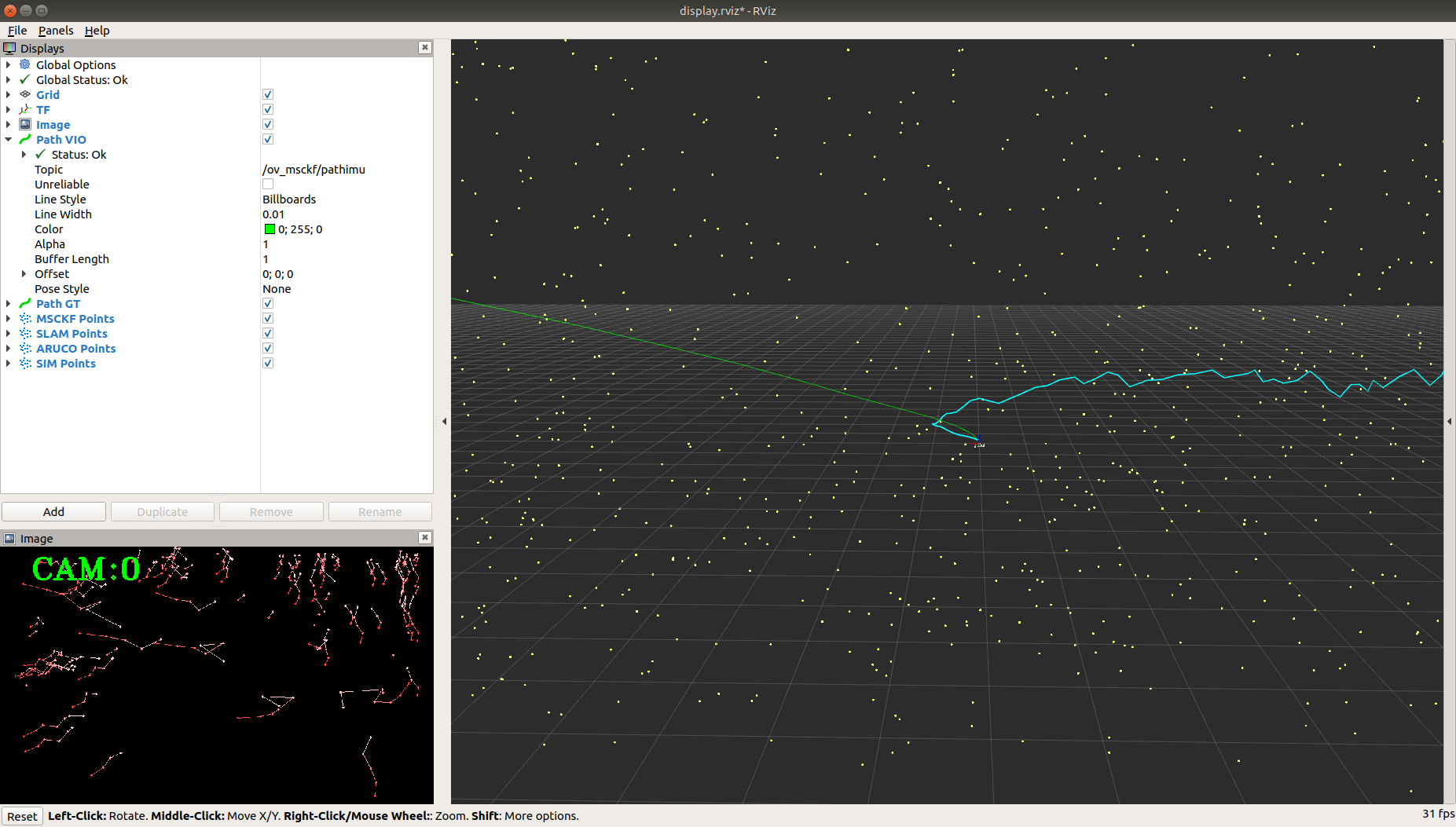Image resolution: width=1456 pixels, height=827 pixels.
Task: Enable the Unreliable option
Action: 267,184
